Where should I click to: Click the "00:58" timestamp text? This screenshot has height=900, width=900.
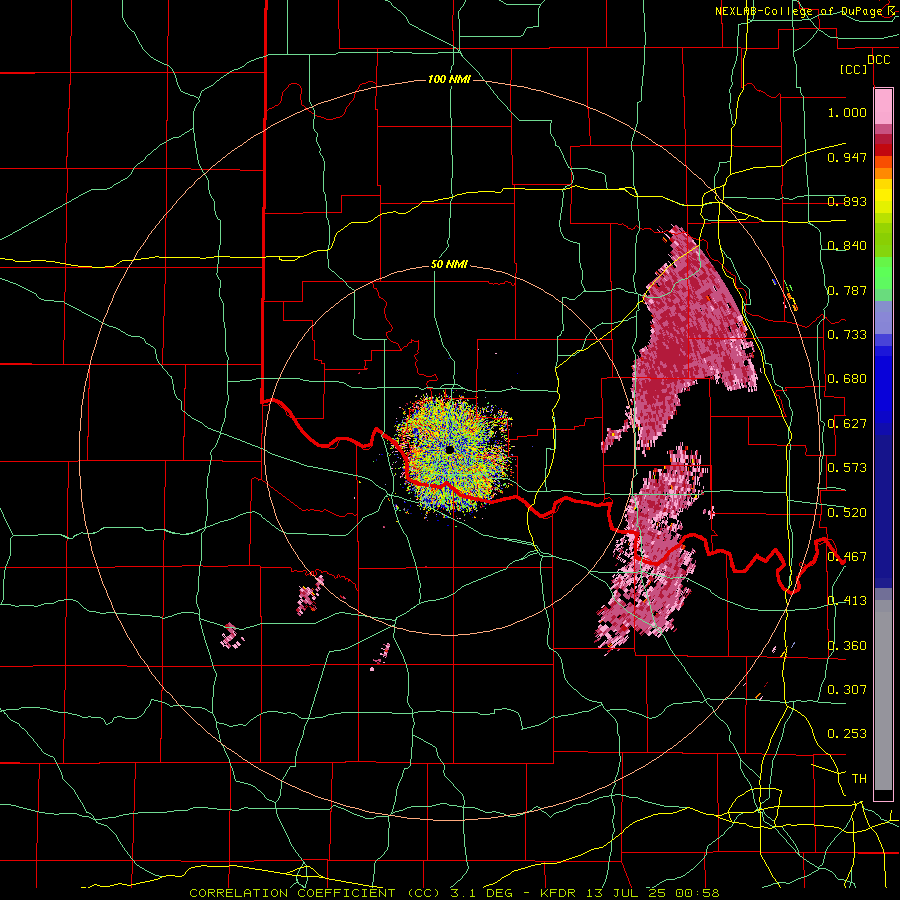698,893
